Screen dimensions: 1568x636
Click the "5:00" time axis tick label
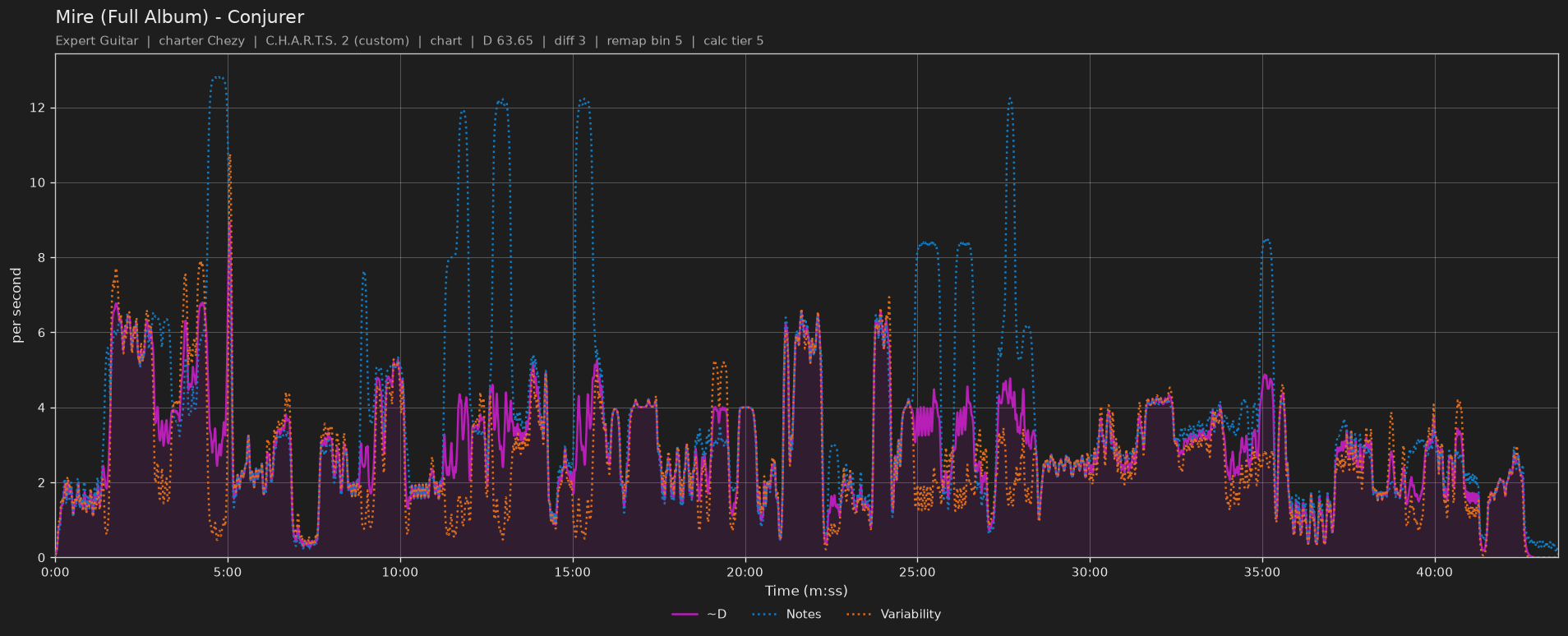(x=228, y=572)
